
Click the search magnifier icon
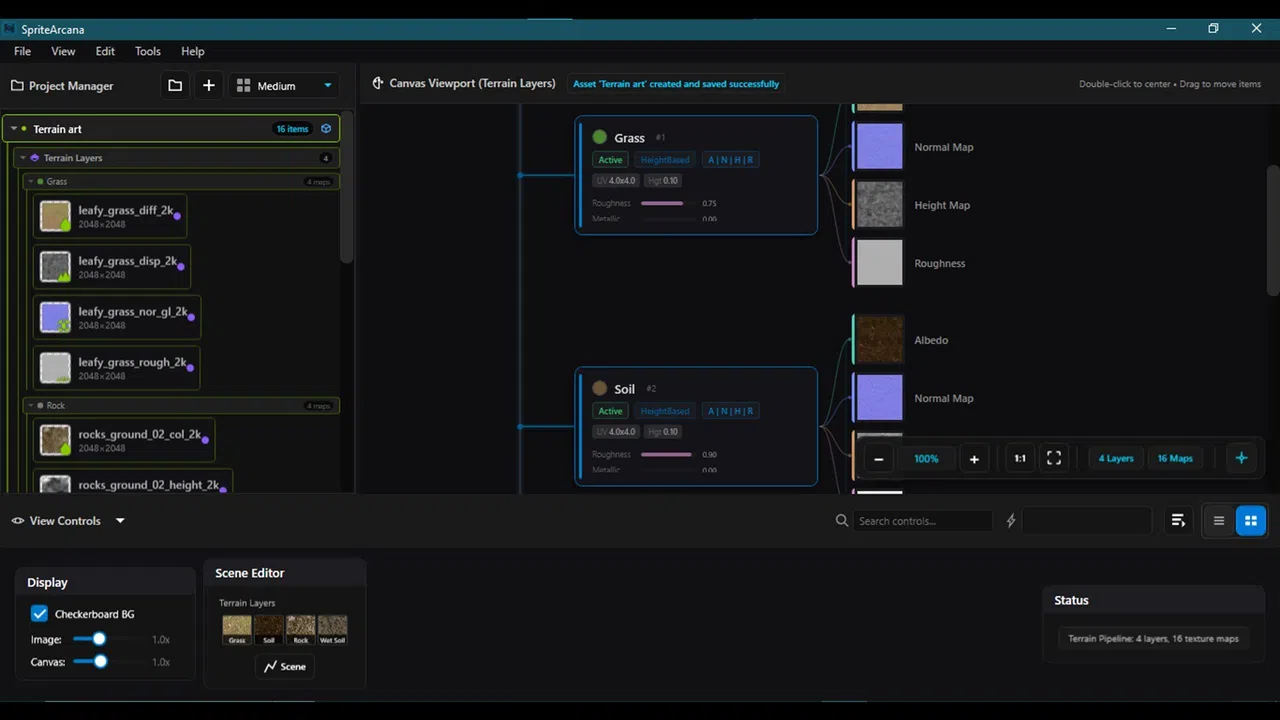click(x=842, y=521)
